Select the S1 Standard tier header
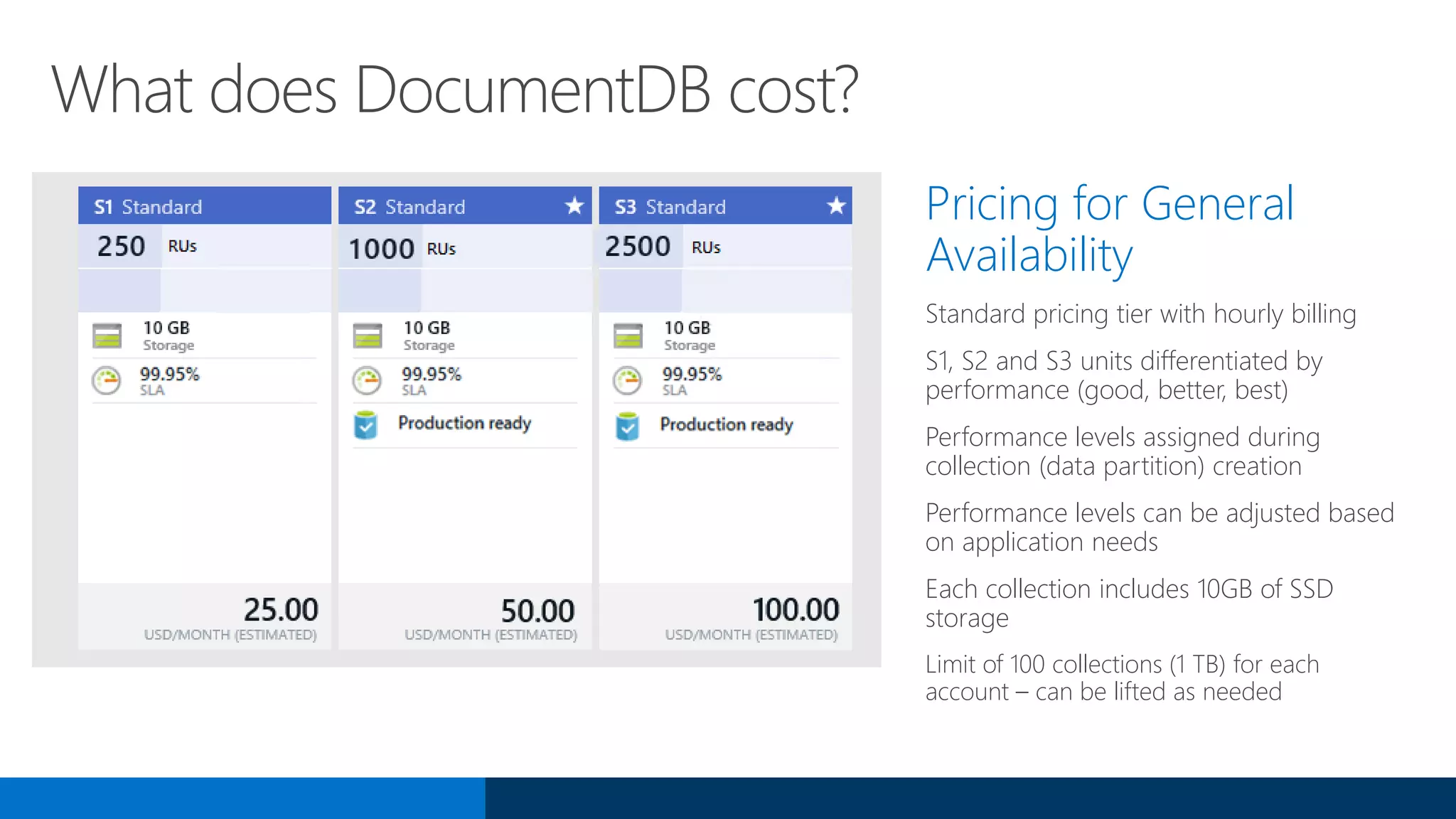 tap(205, 206)
